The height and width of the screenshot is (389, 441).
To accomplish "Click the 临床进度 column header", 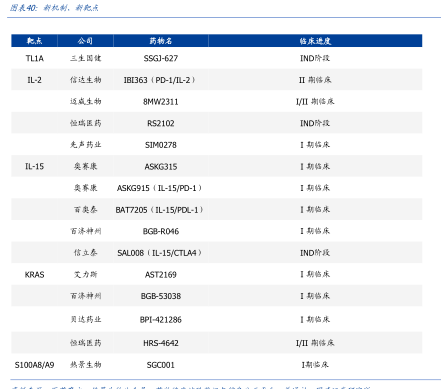I will [x=315, y=41].
